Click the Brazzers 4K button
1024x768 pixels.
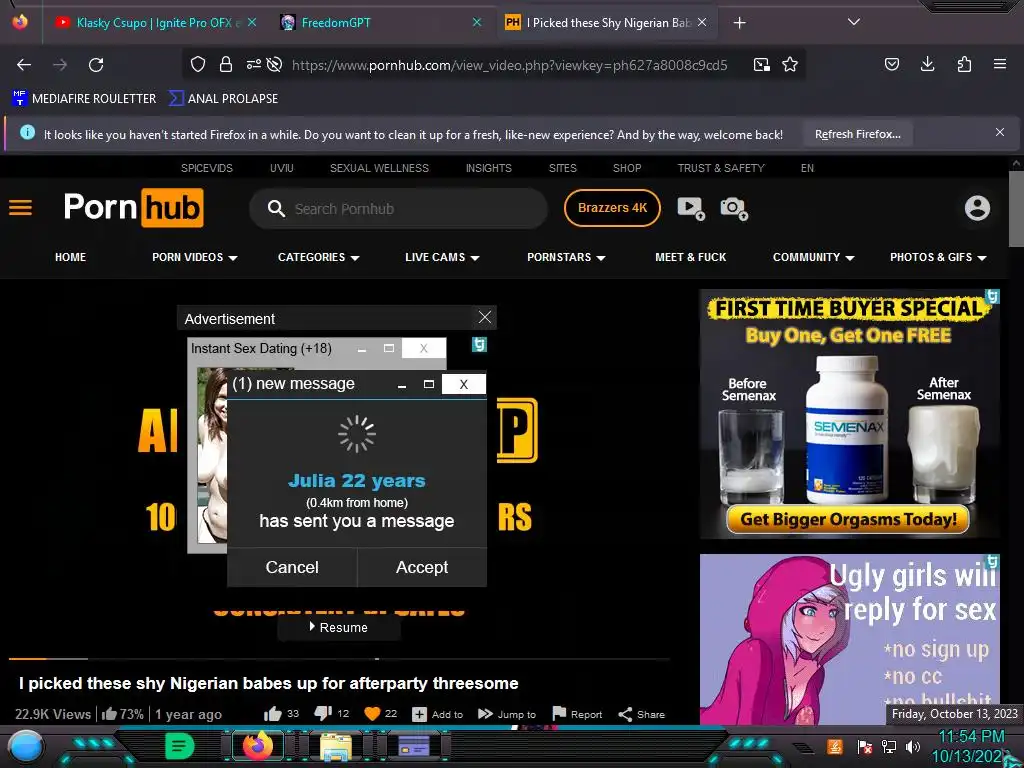(613, 208)
